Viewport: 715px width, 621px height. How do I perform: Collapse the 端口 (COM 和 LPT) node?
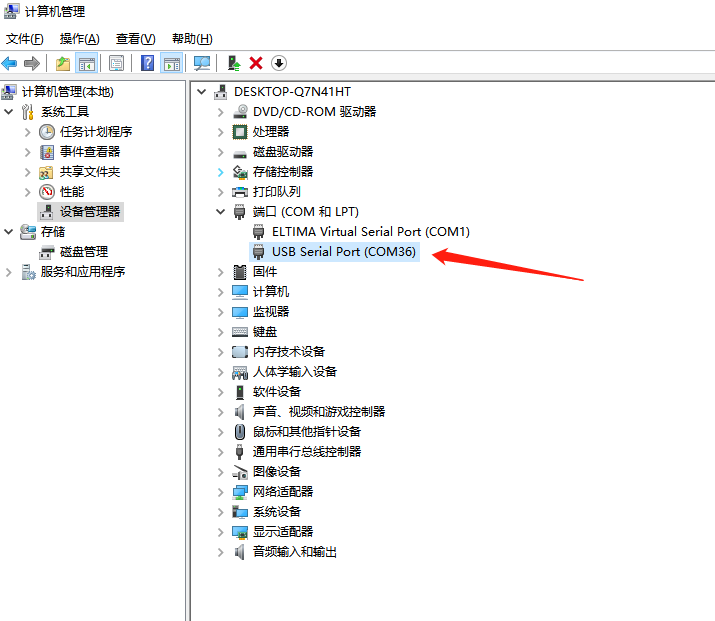[x=220, y=212]
